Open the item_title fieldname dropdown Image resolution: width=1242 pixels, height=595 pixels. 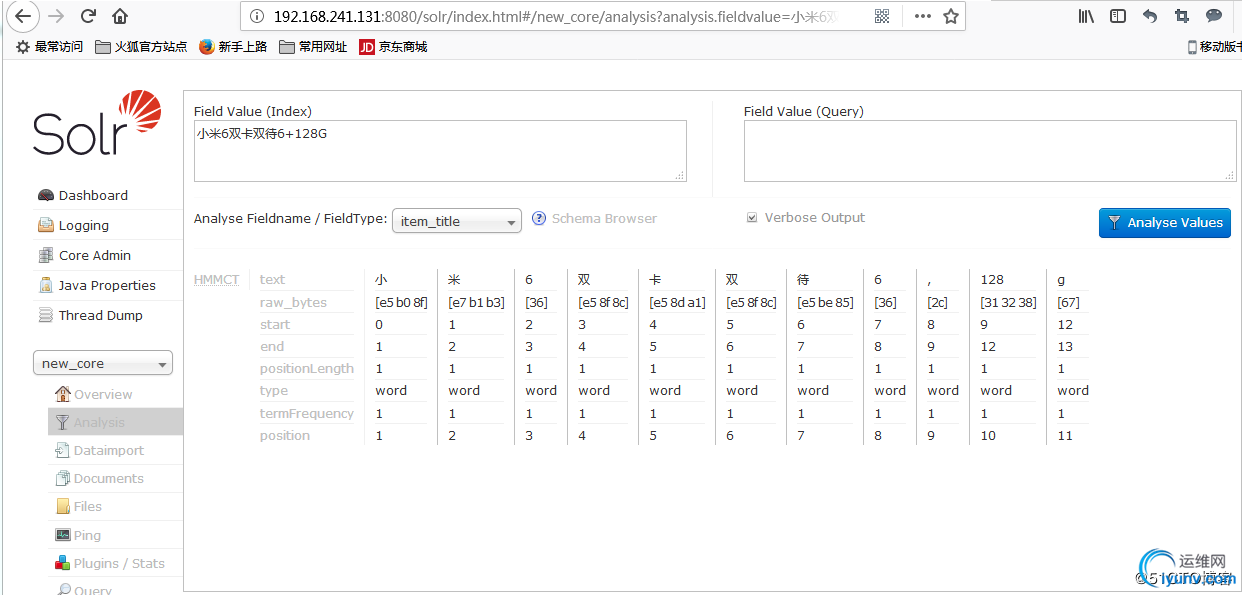(457, 221)
